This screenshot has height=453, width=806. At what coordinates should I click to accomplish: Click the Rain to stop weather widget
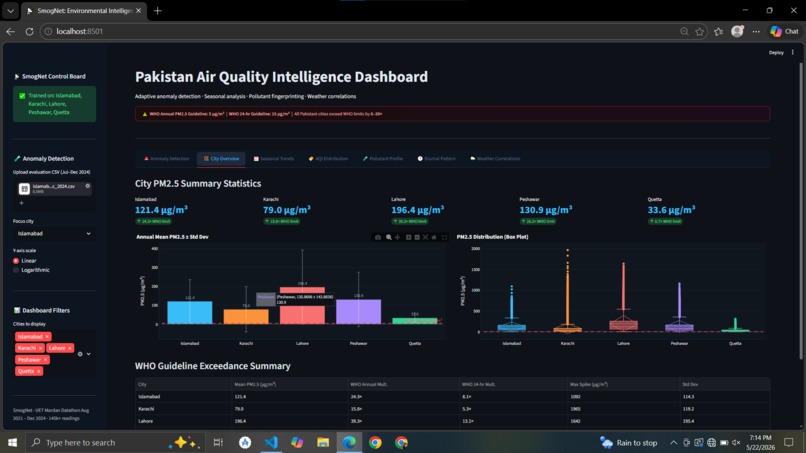click(629, 442)
